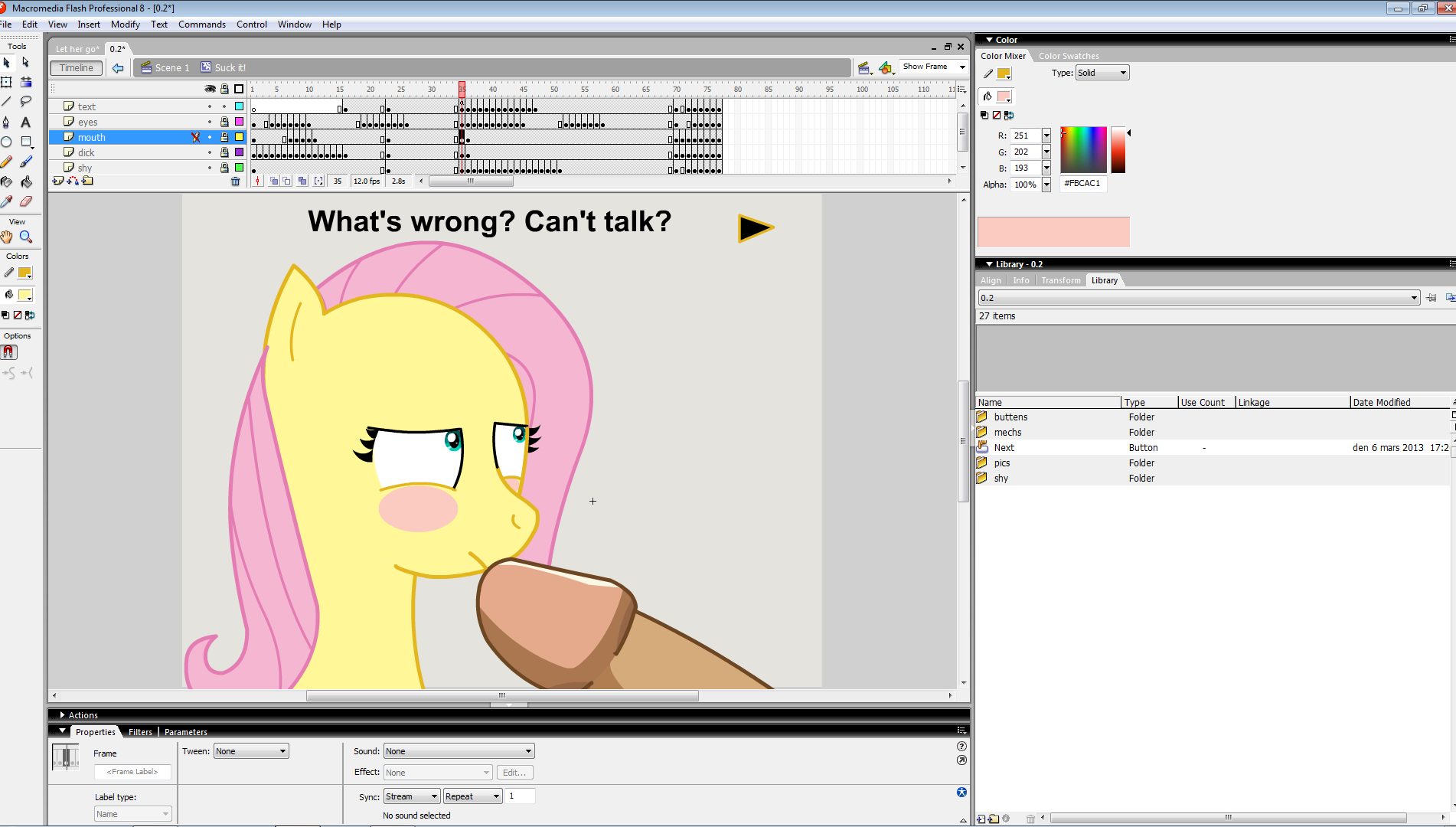1456x827 pixels.
Task: Activate the Eraser tool
Action: point(26,201)
